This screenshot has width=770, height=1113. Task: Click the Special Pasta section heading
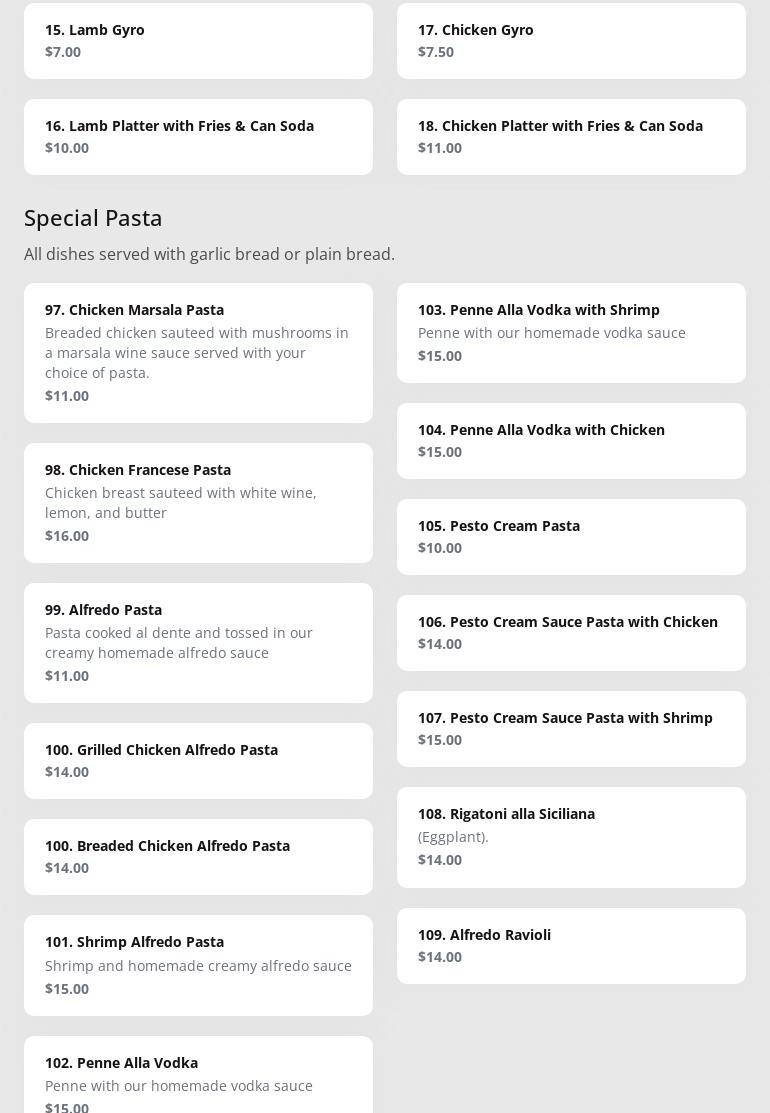(x=93, y=218)
